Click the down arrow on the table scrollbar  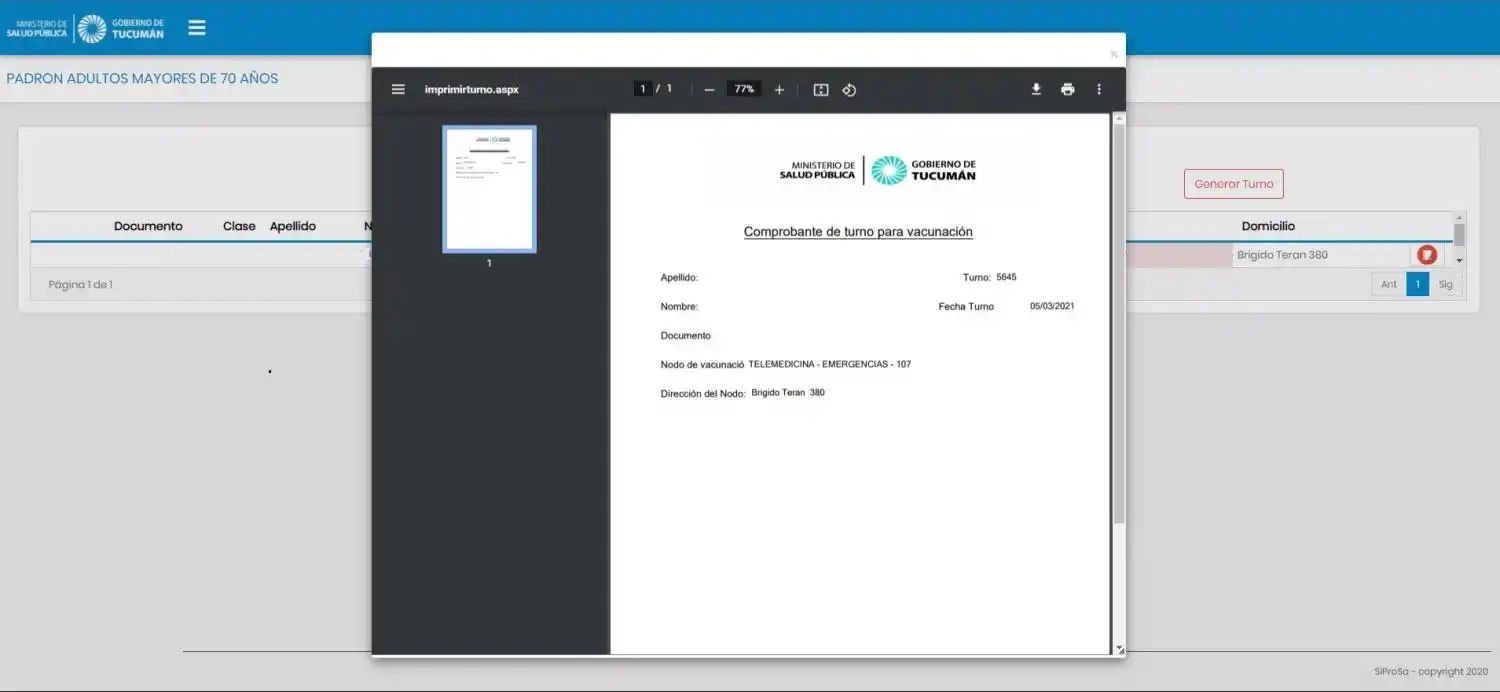(1458, 262)
